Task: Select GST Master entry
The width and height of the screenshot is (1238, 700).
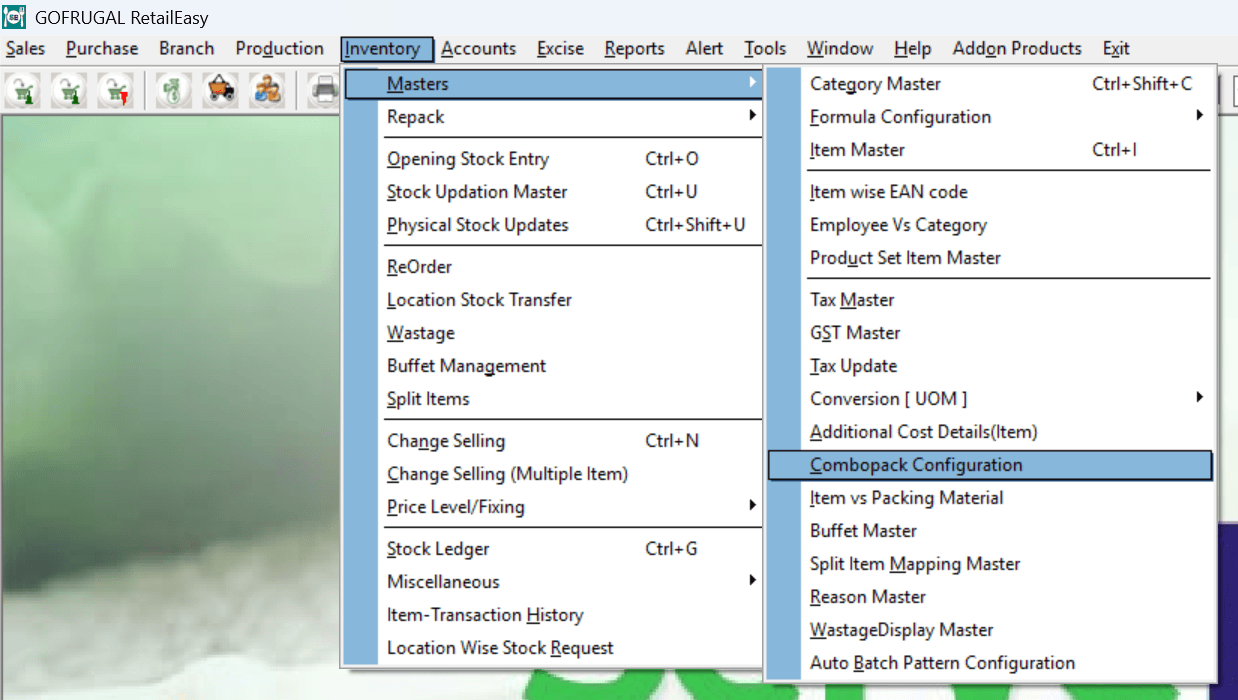Action: pos(855,333)
